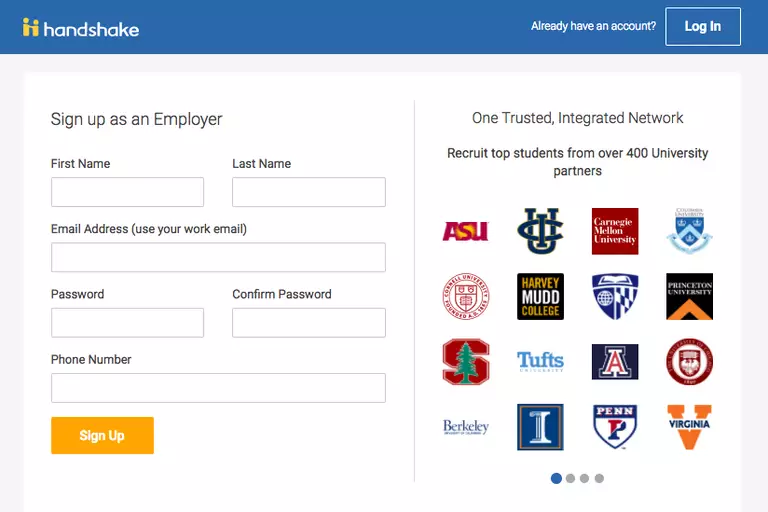
Task: Select the Tufts University logo
Action: [x=540, y=361]
